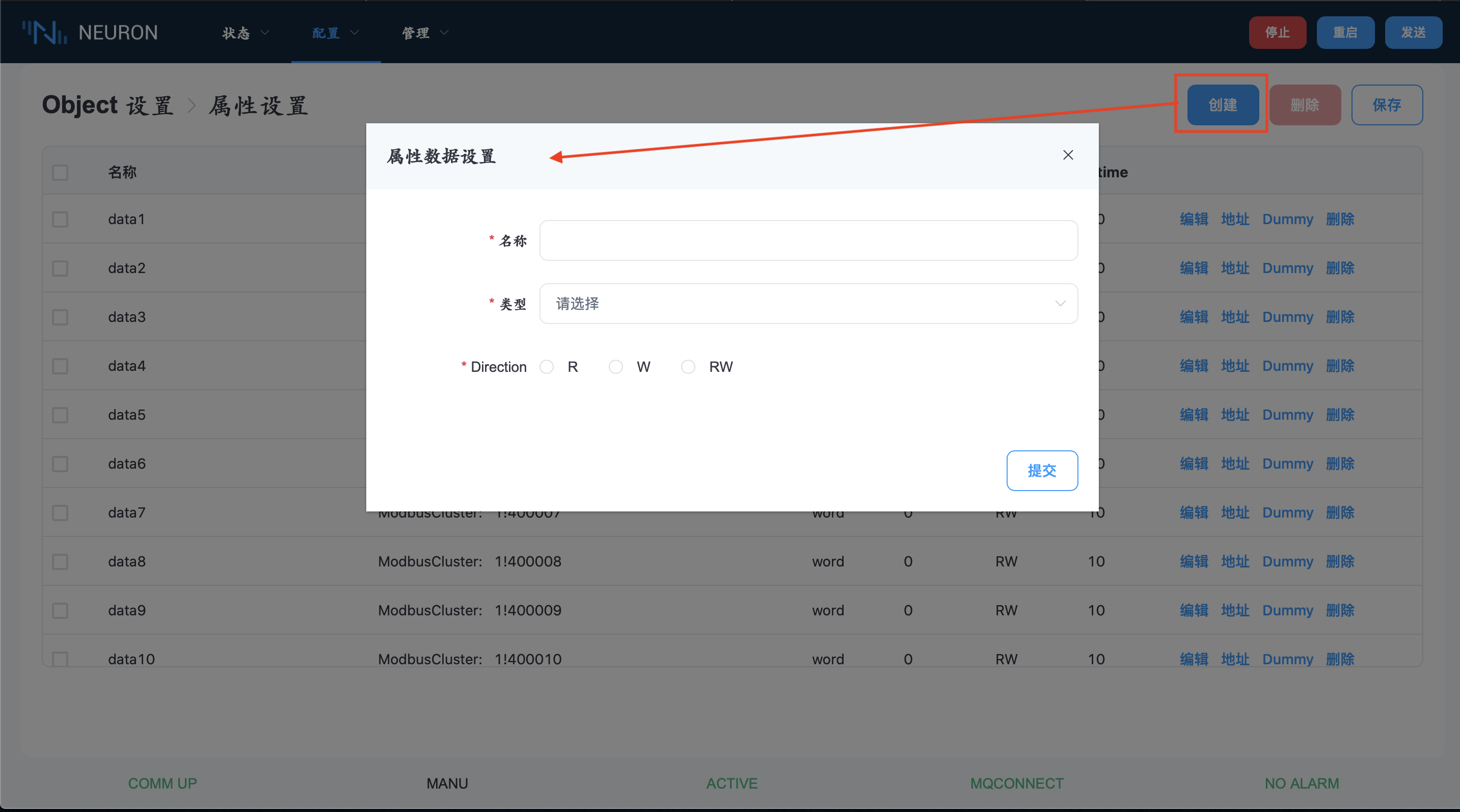This screenshot has height=812, width=1460.
Task: Click the red 停止 button
Action: (x=1278, y=32)
